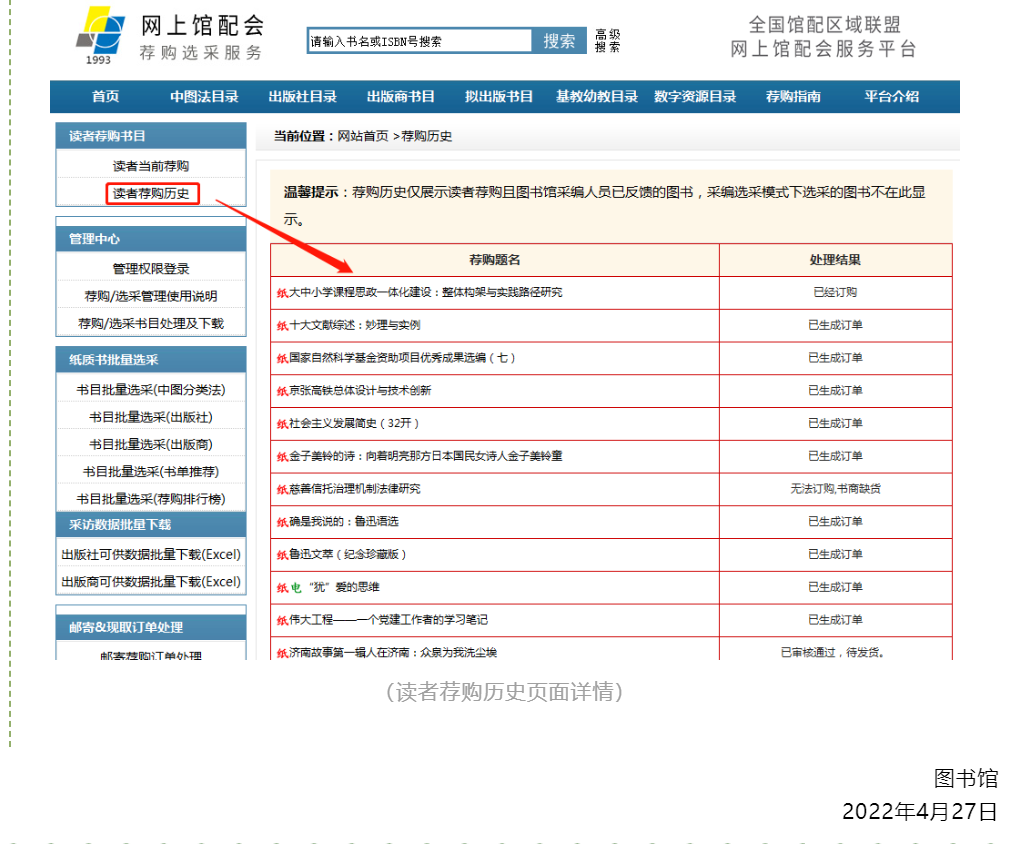
Task: Open 出版社可供数据批量下载(Excel) link
Action: (x=151, y=554)
